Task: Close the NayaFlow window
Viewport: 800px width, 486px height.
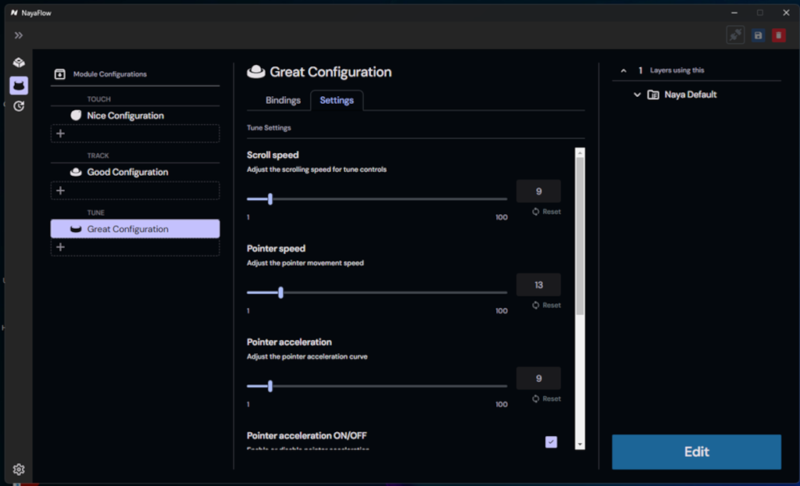Action: point(786,13)
